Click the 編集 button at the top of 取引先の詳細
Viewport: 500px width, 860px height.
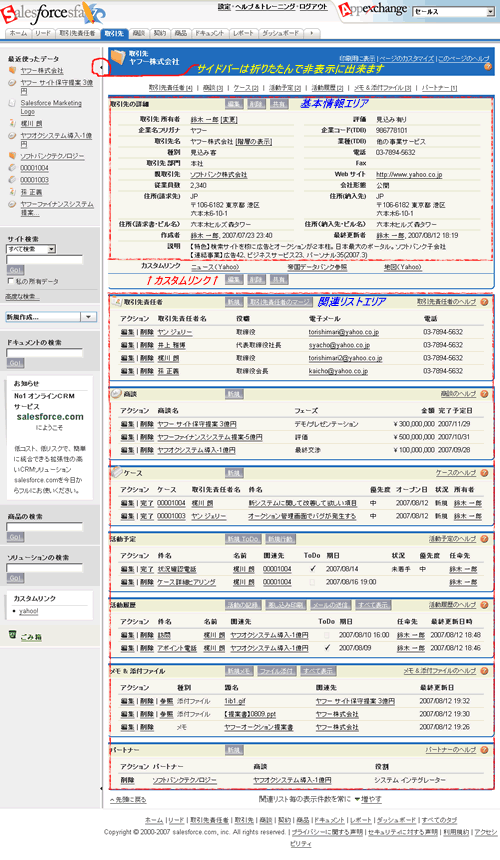[x=234, y=104]
